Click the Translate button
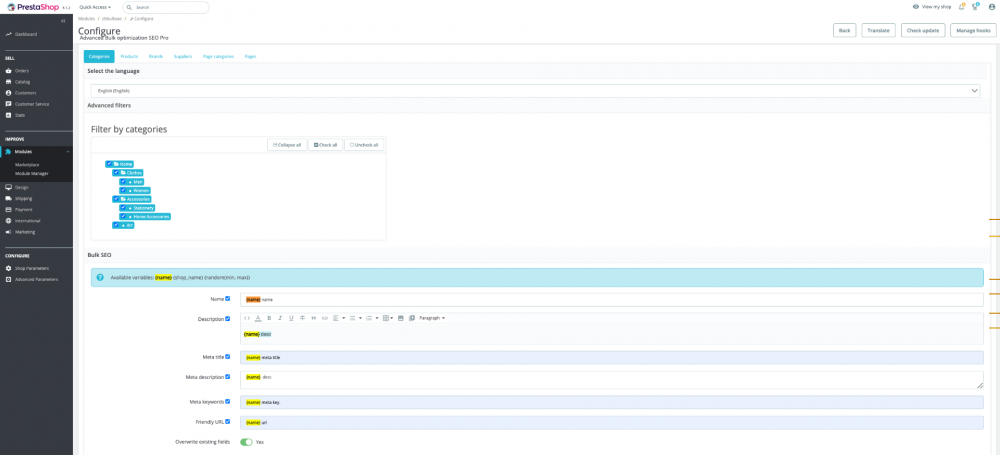This screenshot has height=455, width=1000. 879,30
